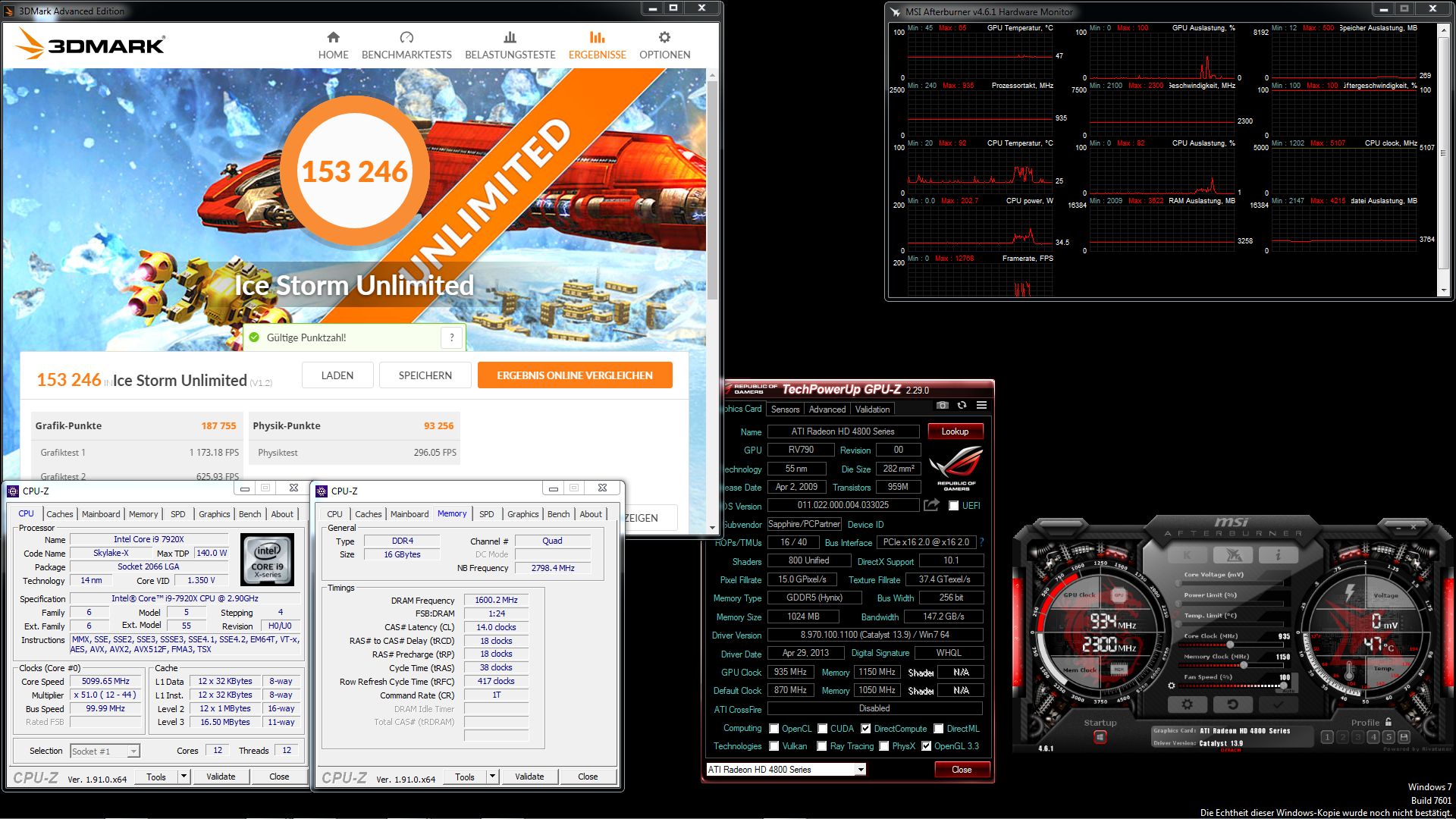Click the Bench tab in CPU-Z Memory window
The height and width of the screenshot is (819, 1456).
[x=558, y=514]
